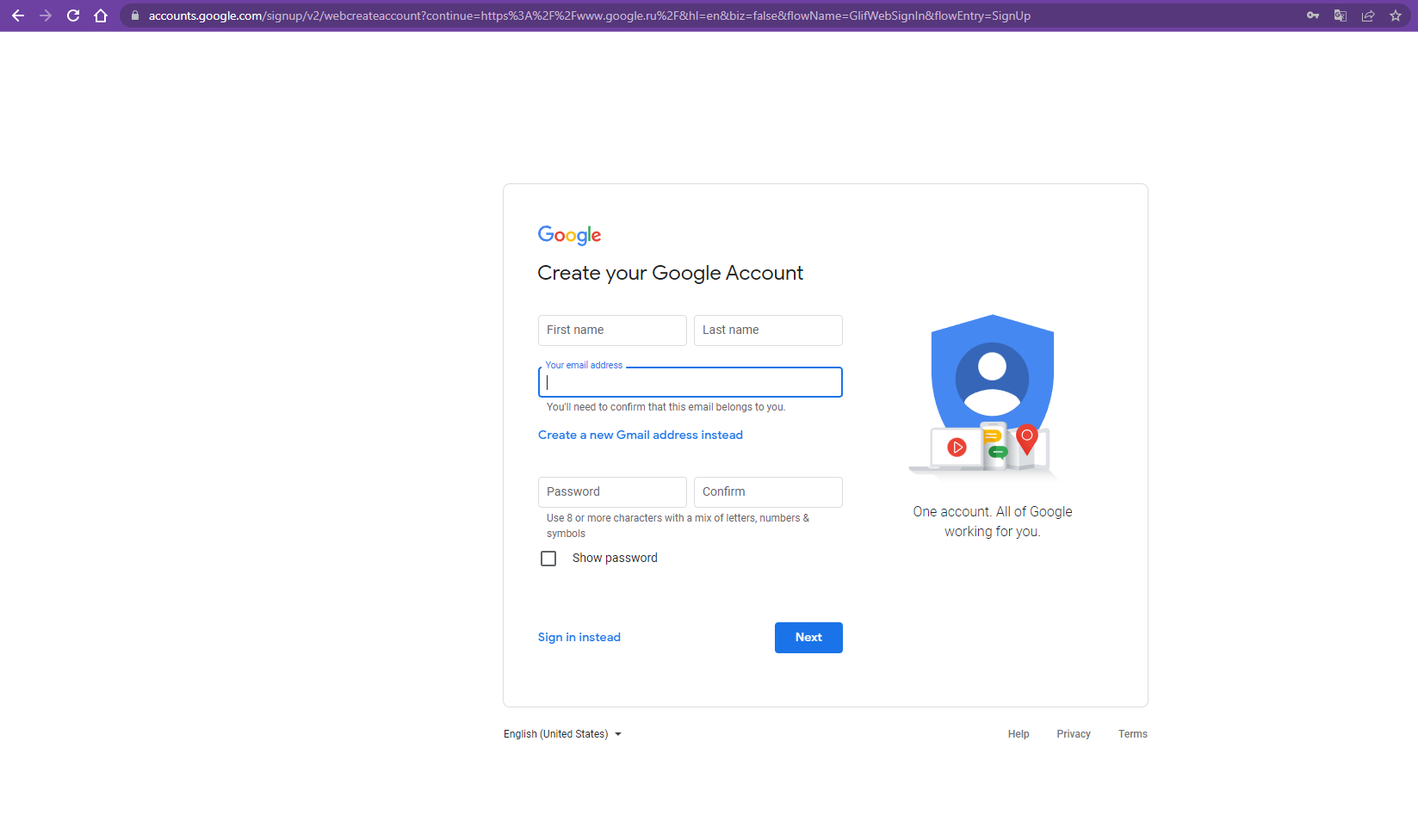Open English (United States) language dropdown
1418x840 pixels.
point(562,734)
